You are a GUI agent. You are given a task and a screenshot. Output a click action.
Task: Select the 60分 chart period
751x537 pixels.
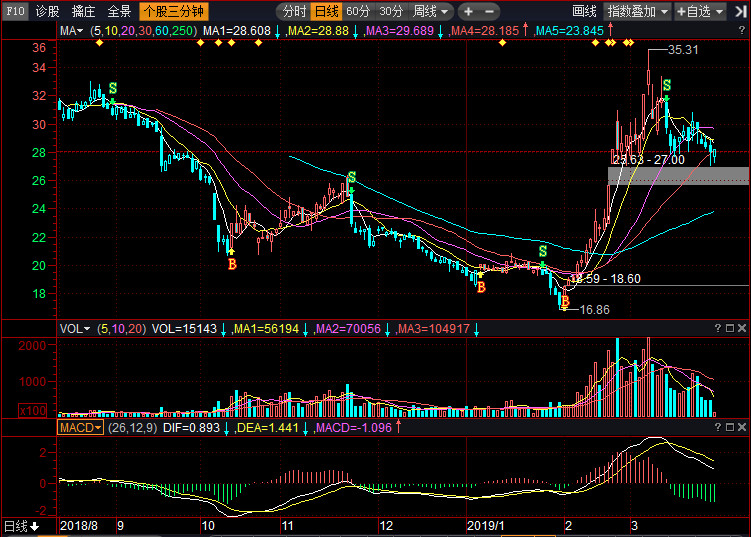358,11
